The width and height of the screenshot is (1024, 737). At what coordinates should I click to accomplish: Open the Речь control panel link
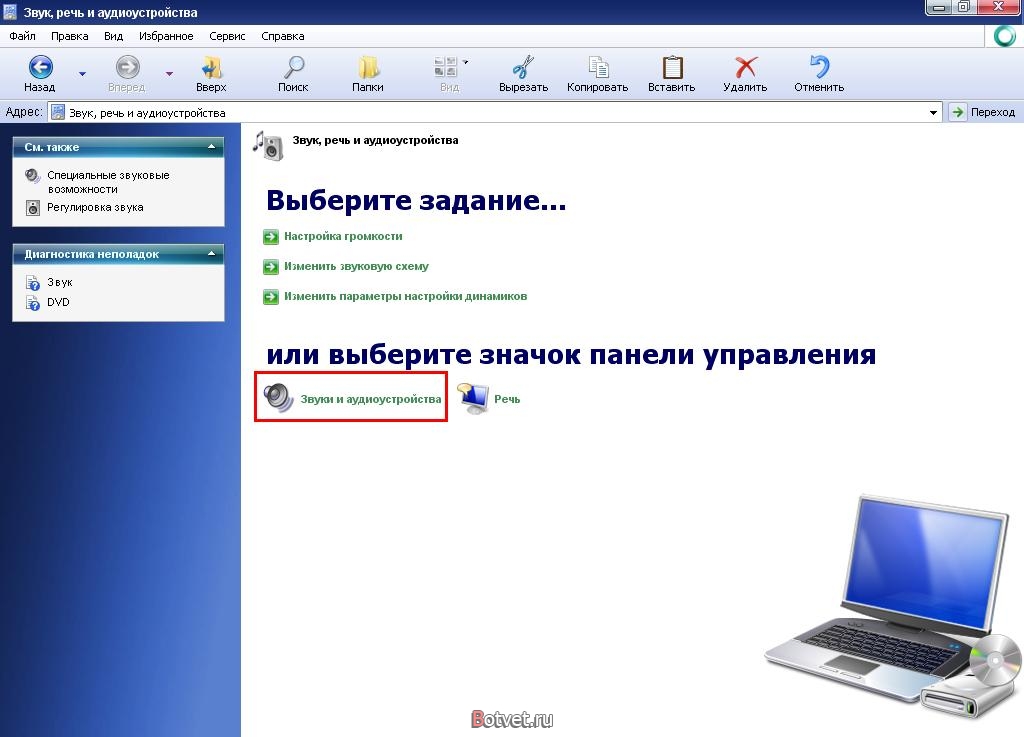click(507, 399)
